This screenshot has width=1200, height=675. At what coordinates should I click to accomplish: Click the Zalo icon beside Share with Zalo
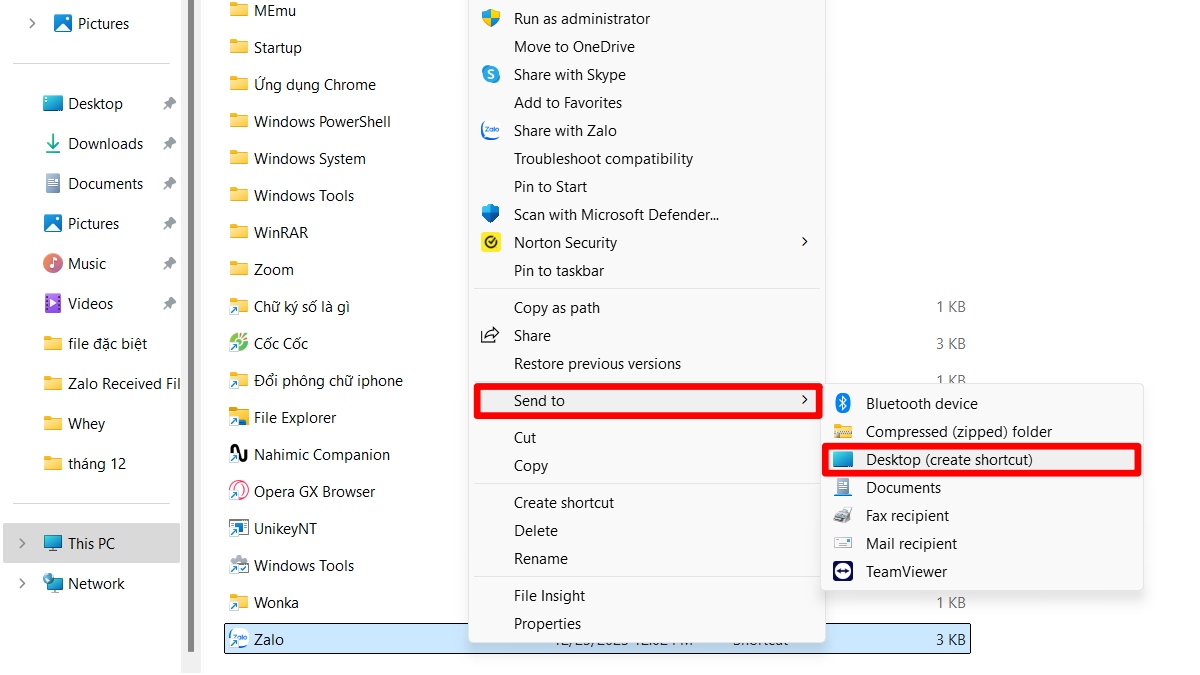point(491,130)
